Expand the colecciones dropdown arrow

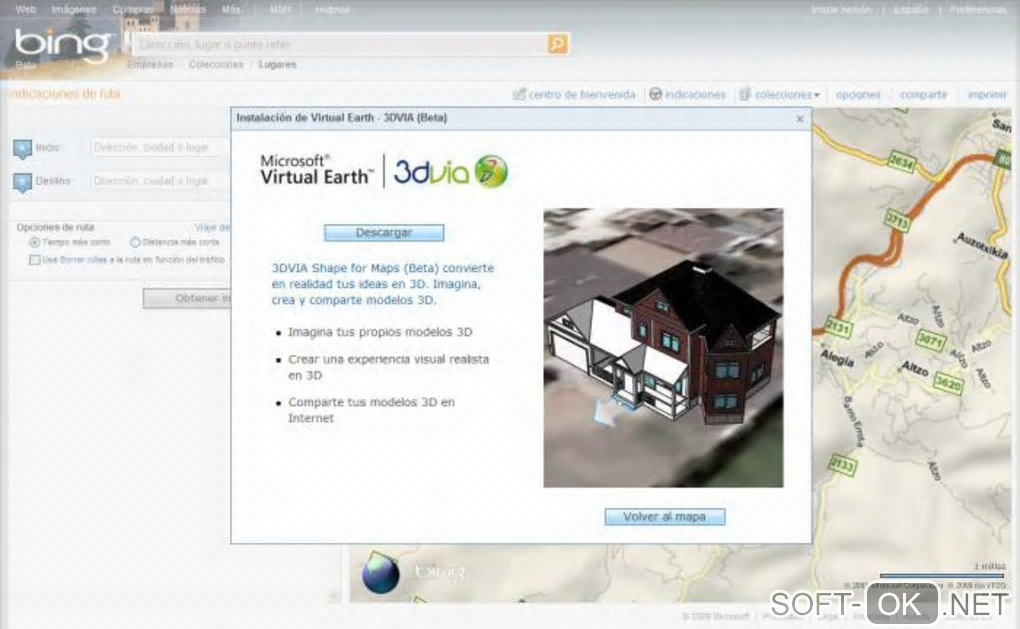tap(817, 95)
